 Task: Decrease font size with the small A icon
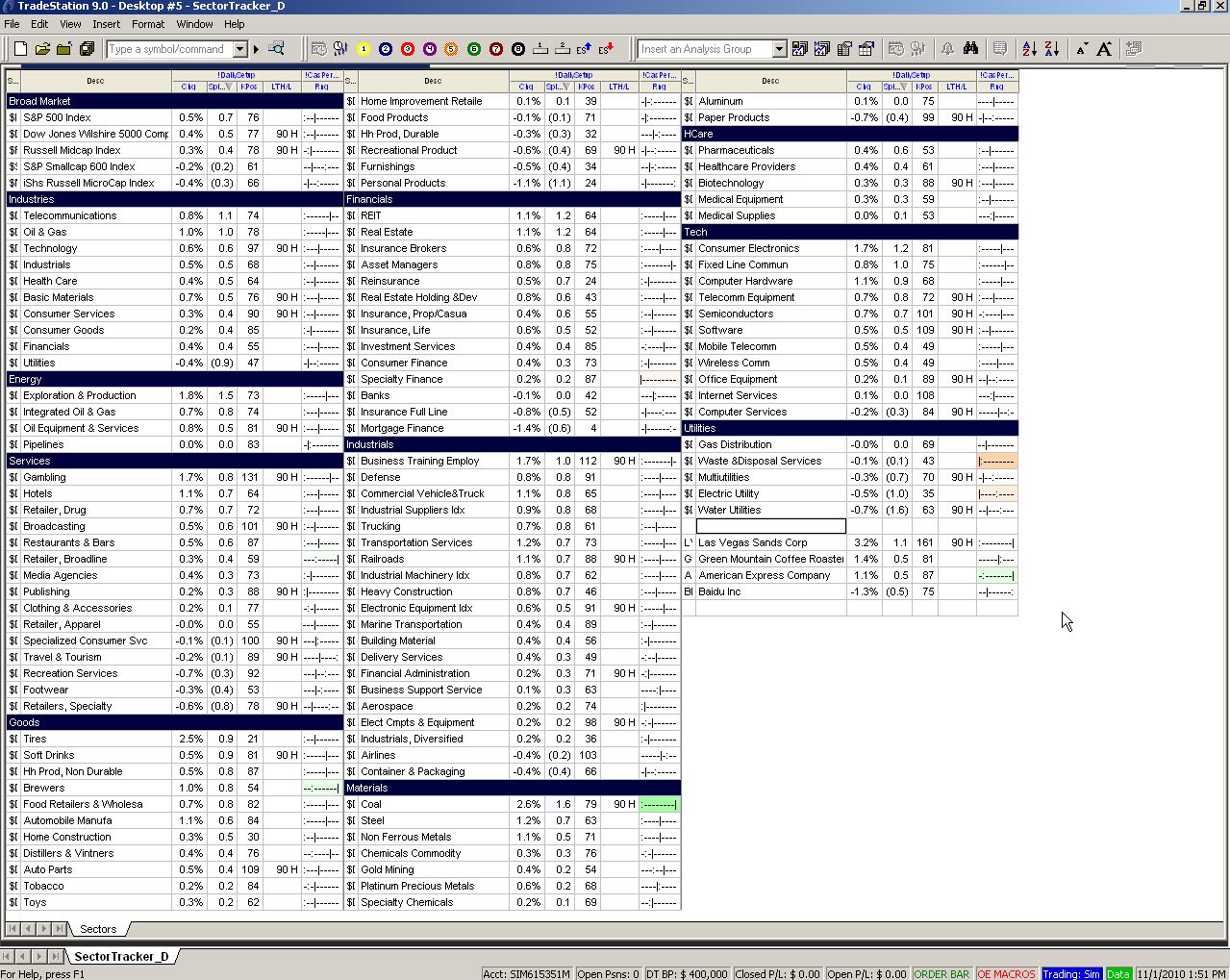pyautogui.click(x=1082, y=49)
